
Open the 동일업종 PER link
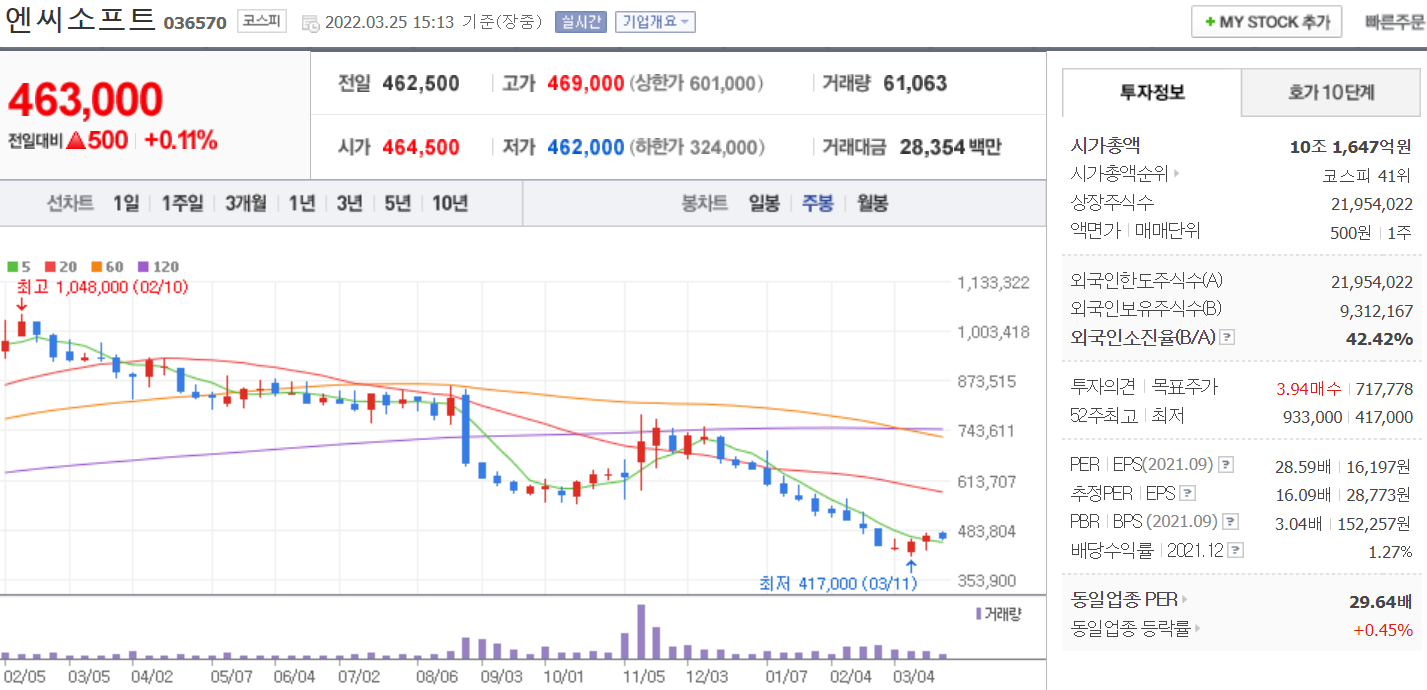1130,600
